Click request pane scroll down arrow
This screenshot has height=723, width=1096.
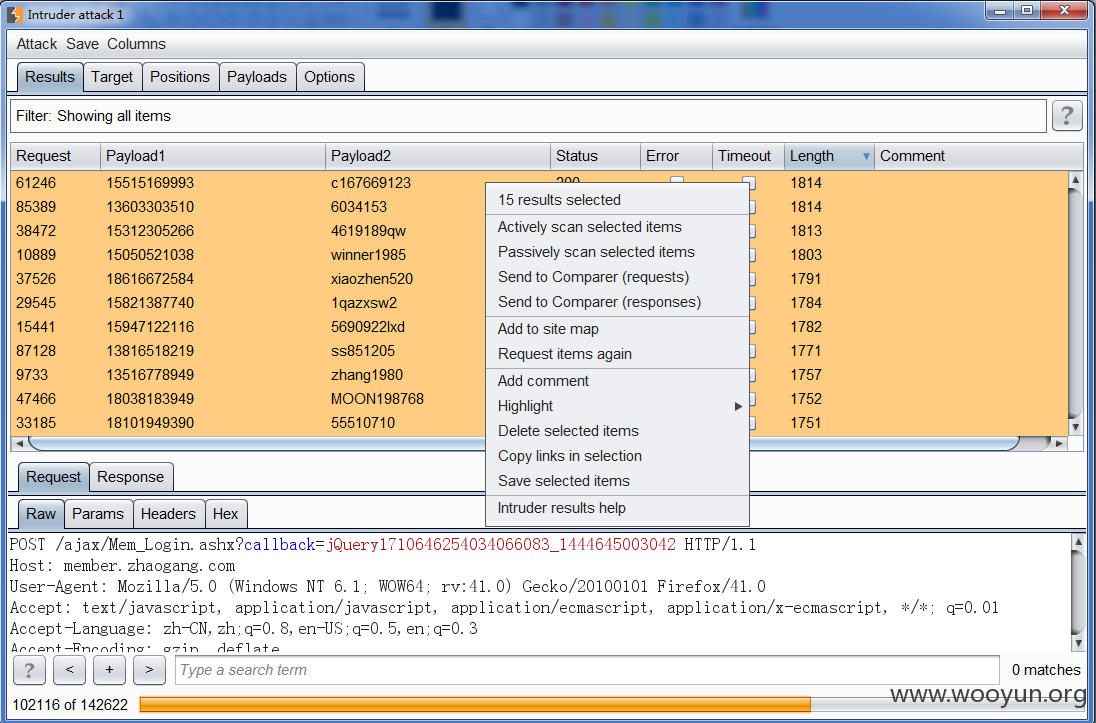coord(1077,643)
